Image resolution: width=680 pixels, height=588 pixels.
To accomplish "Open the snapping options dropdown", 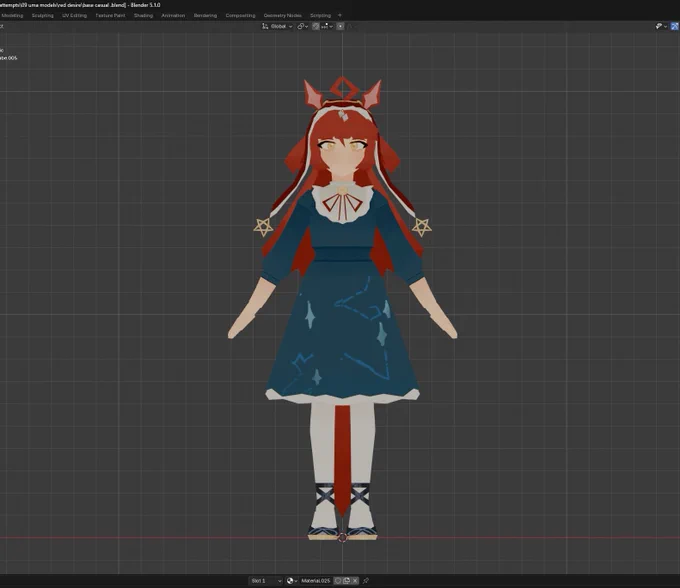I will tap(327, 26).
